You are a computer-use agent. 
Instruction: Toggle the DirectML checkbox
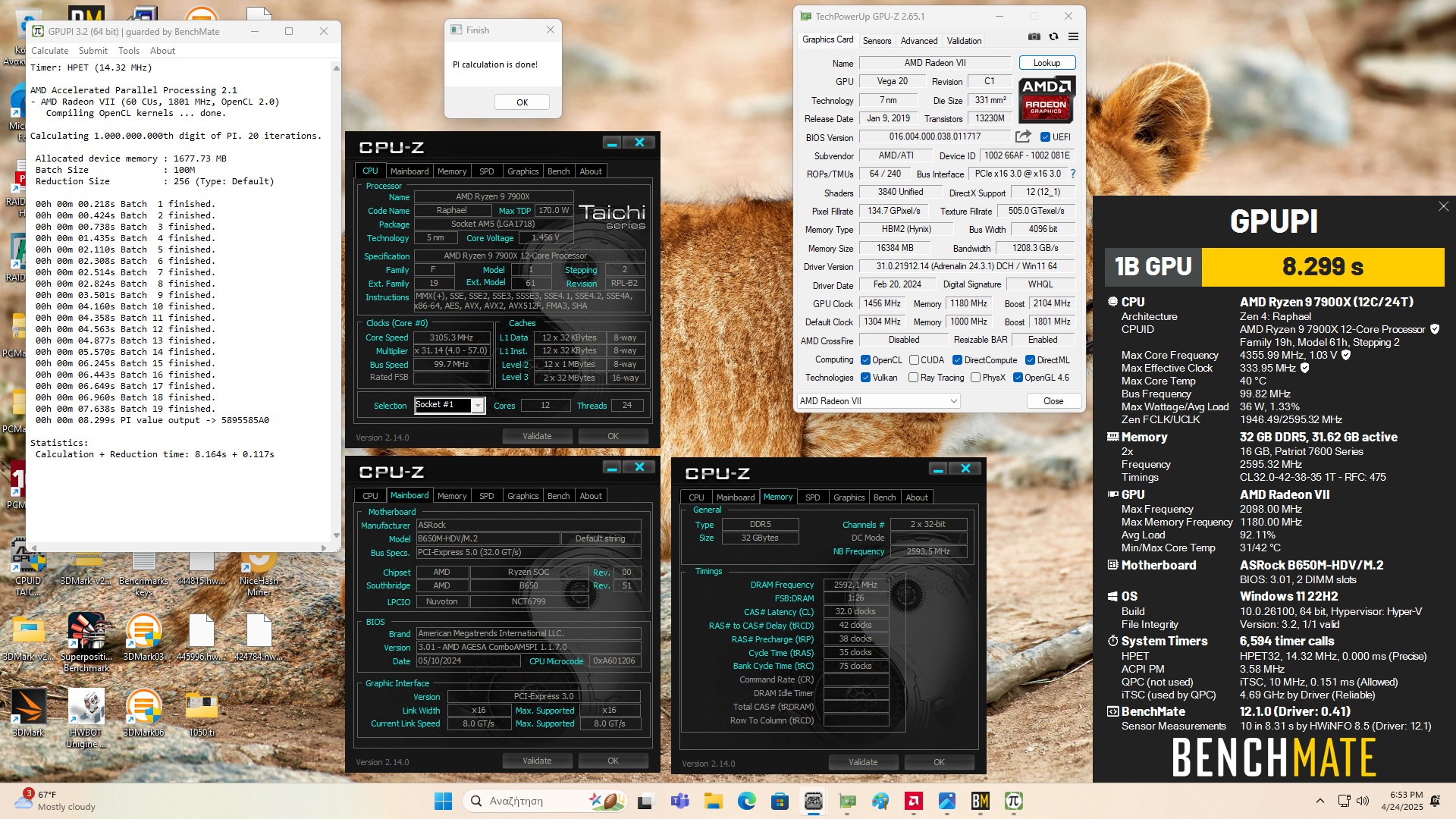coord(1030,360)
